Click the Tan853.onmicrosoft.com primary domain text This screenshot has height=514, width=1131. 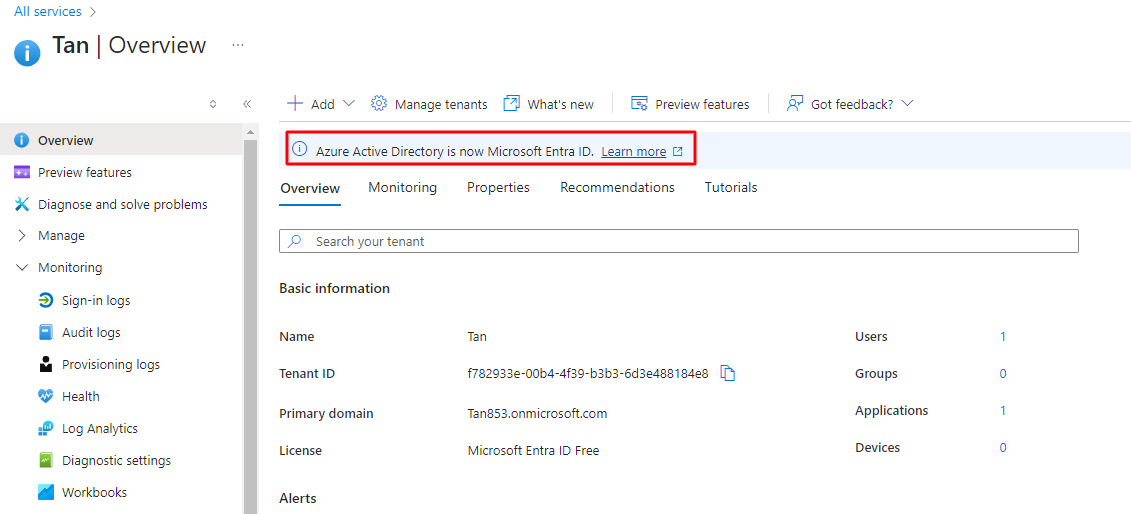pos(537,414)
